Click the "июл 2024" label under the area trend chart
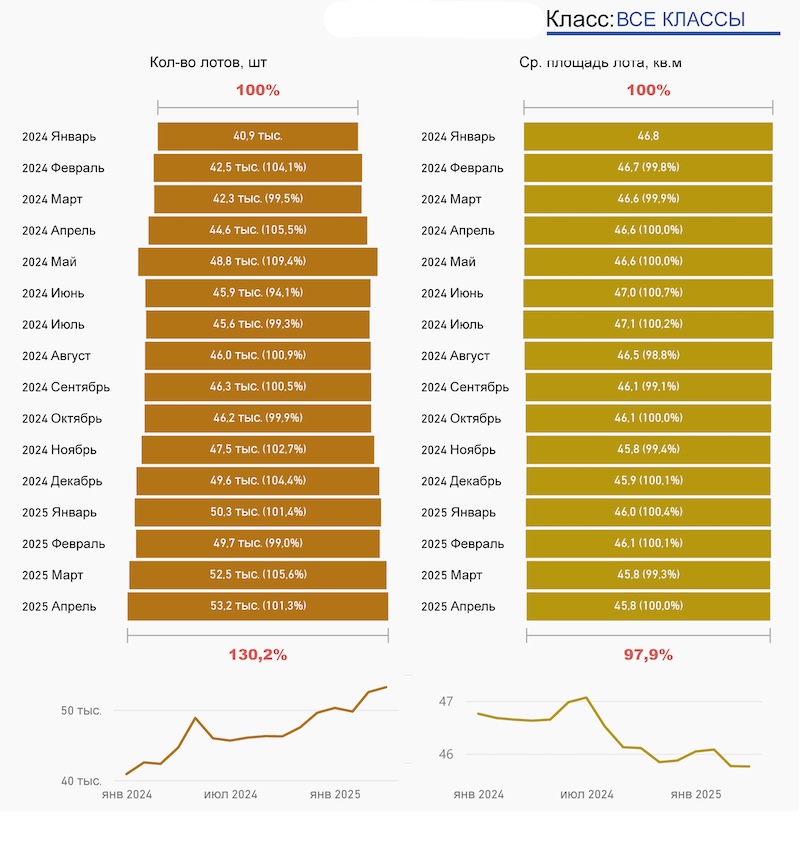Screen dimensions: 800x841 coord(587,794)
